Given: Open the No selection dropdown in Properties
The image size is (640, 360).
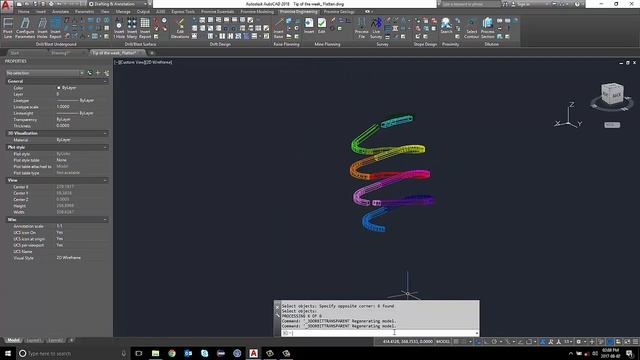Looking at the screenshot, I should [x=44, y=73].
